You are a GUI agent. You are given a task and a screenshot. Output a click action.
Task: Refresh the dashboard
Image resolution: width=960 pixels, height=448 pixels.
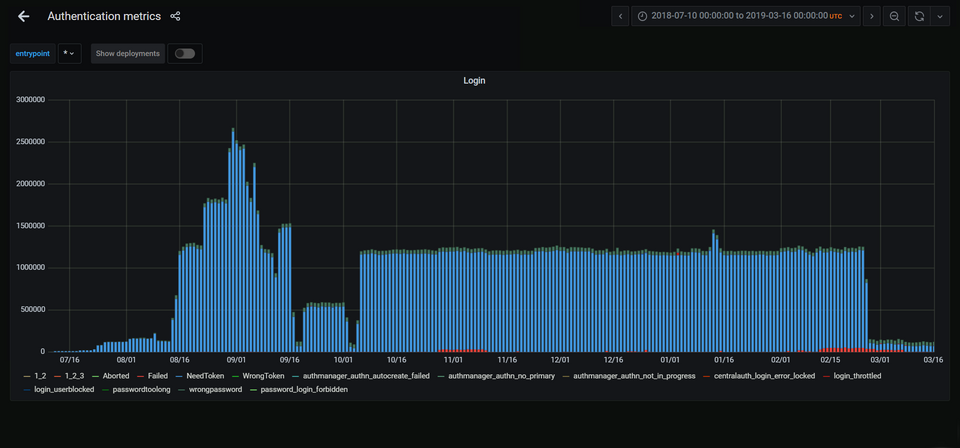tap(919, 17)
